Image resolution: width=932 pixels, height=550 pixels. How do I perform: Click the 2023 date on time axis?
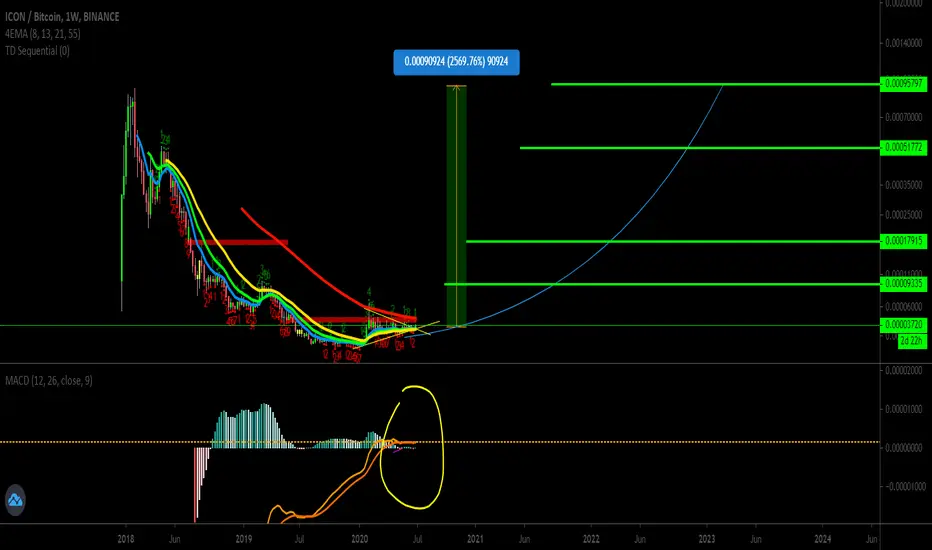707,539
